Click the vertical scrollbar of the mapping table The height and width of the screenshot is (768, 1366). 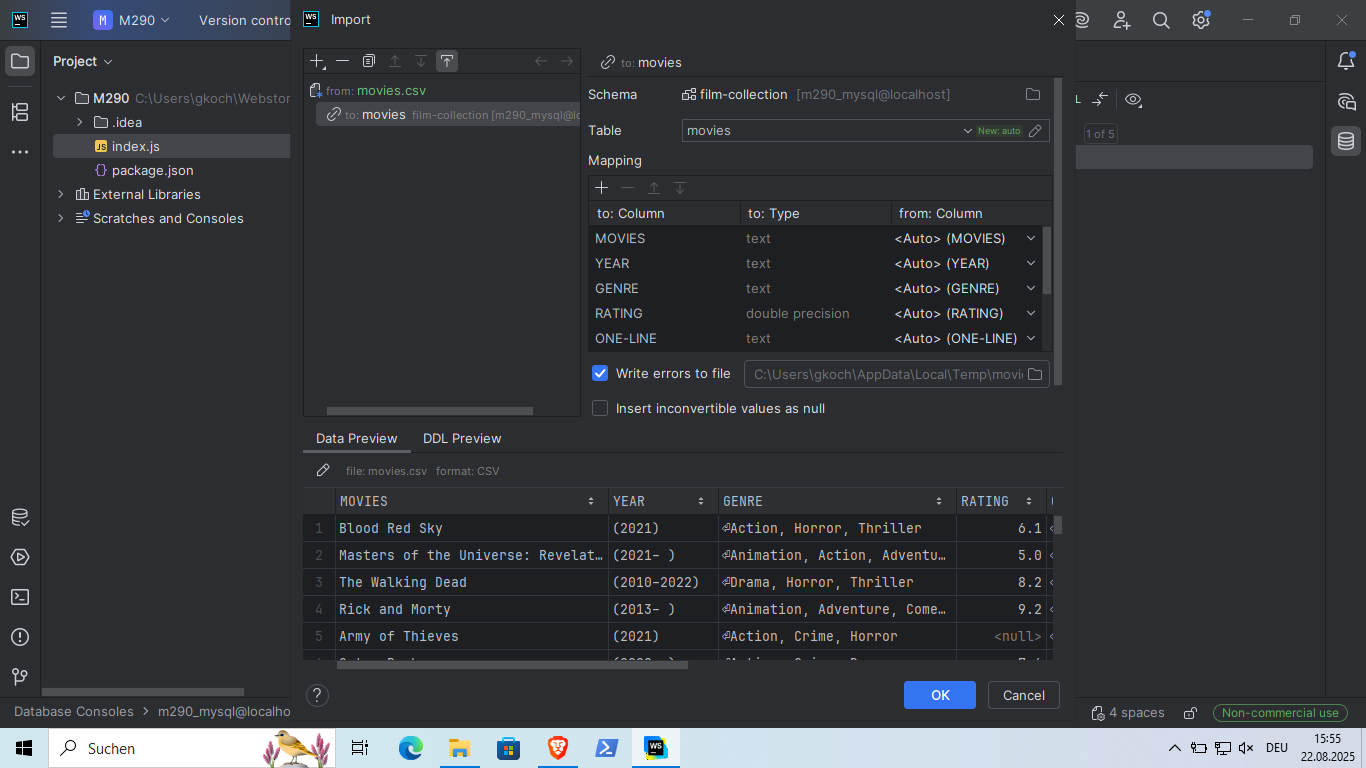pos(1047,260)
